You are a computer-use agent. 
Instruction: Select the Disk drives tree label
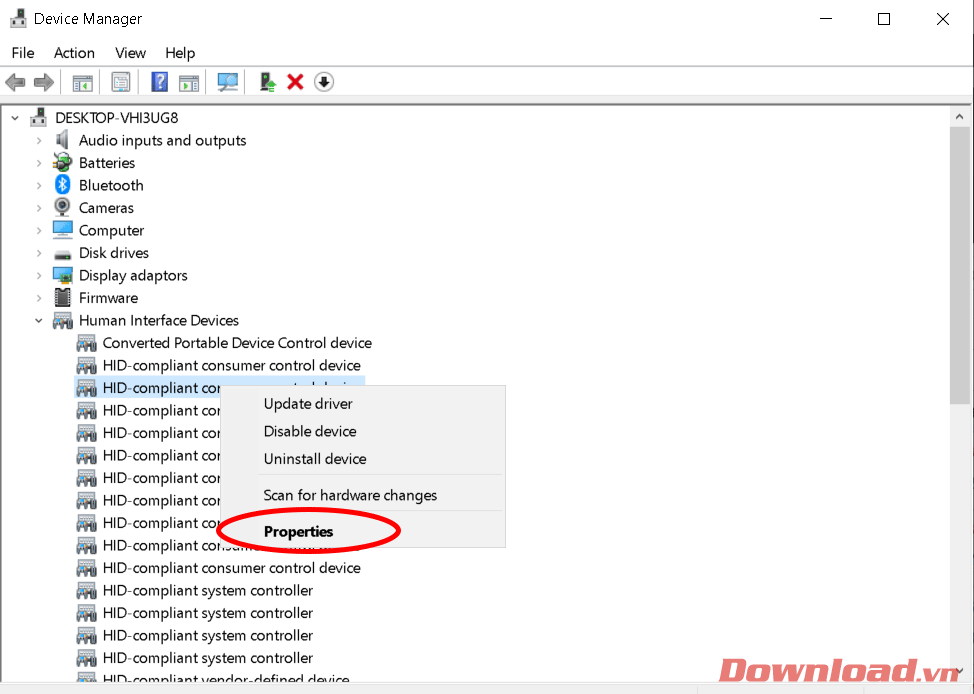(x=114, y=253)
